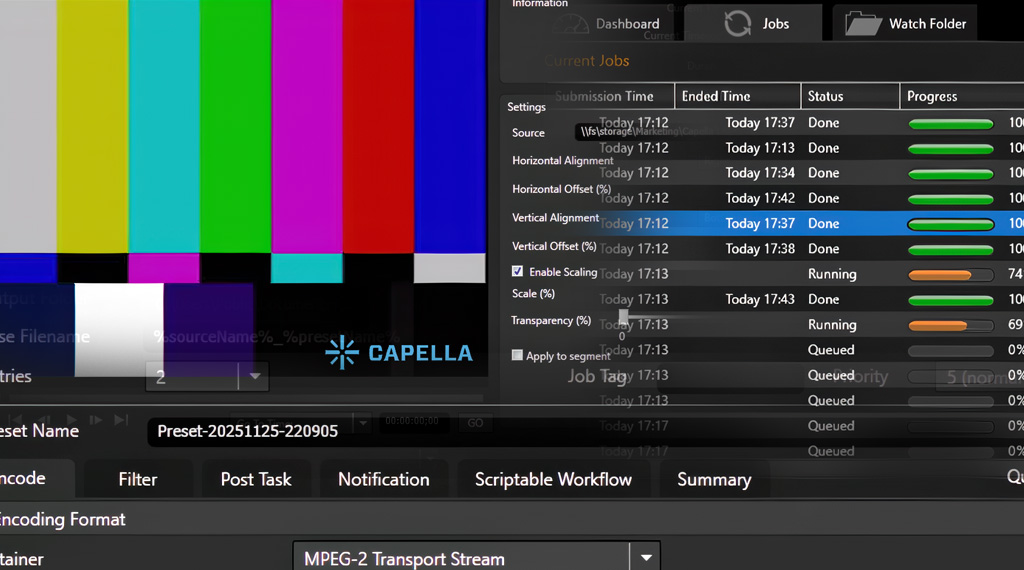Expand the Retries dropdown showing 2
The width and height of the screenshot is (1024, 570).
tap(254, 377)
